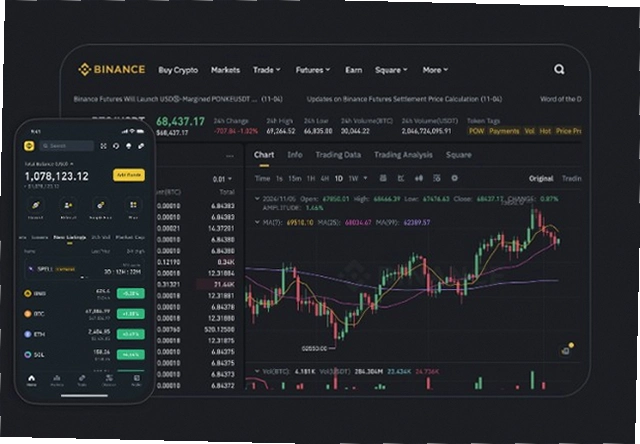Click the 68,437.17 last price
The height and width of the screenshot is (444, 640).
click(x=180, y=122)
